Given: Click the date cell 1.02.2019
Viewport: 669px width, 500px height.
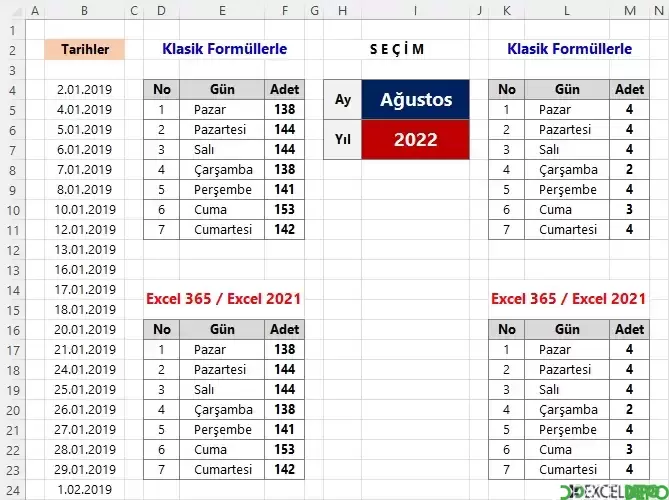Looking at the screenshot, I should [84, 490].
